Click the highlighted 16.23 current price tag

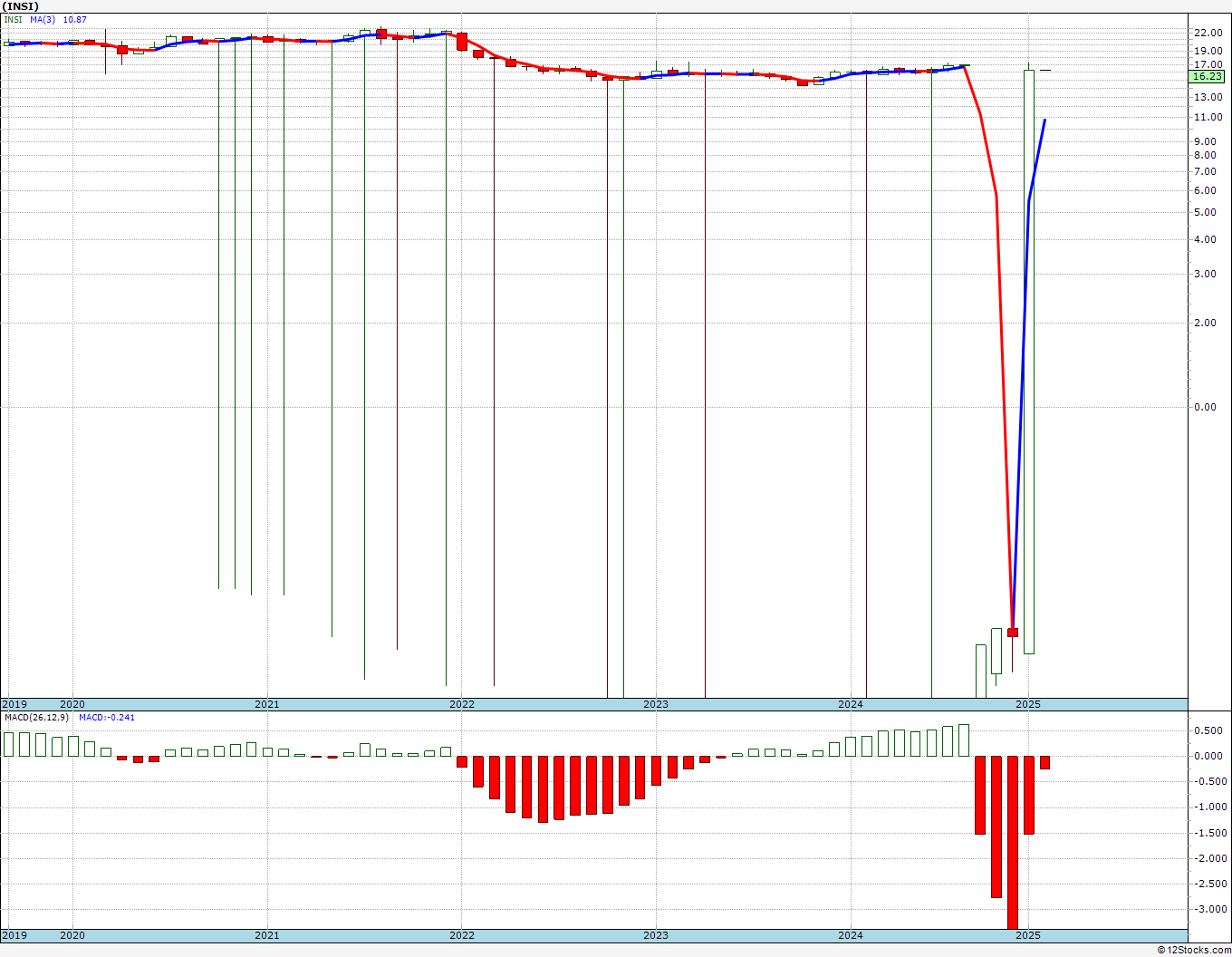[x=1208, y=76]
